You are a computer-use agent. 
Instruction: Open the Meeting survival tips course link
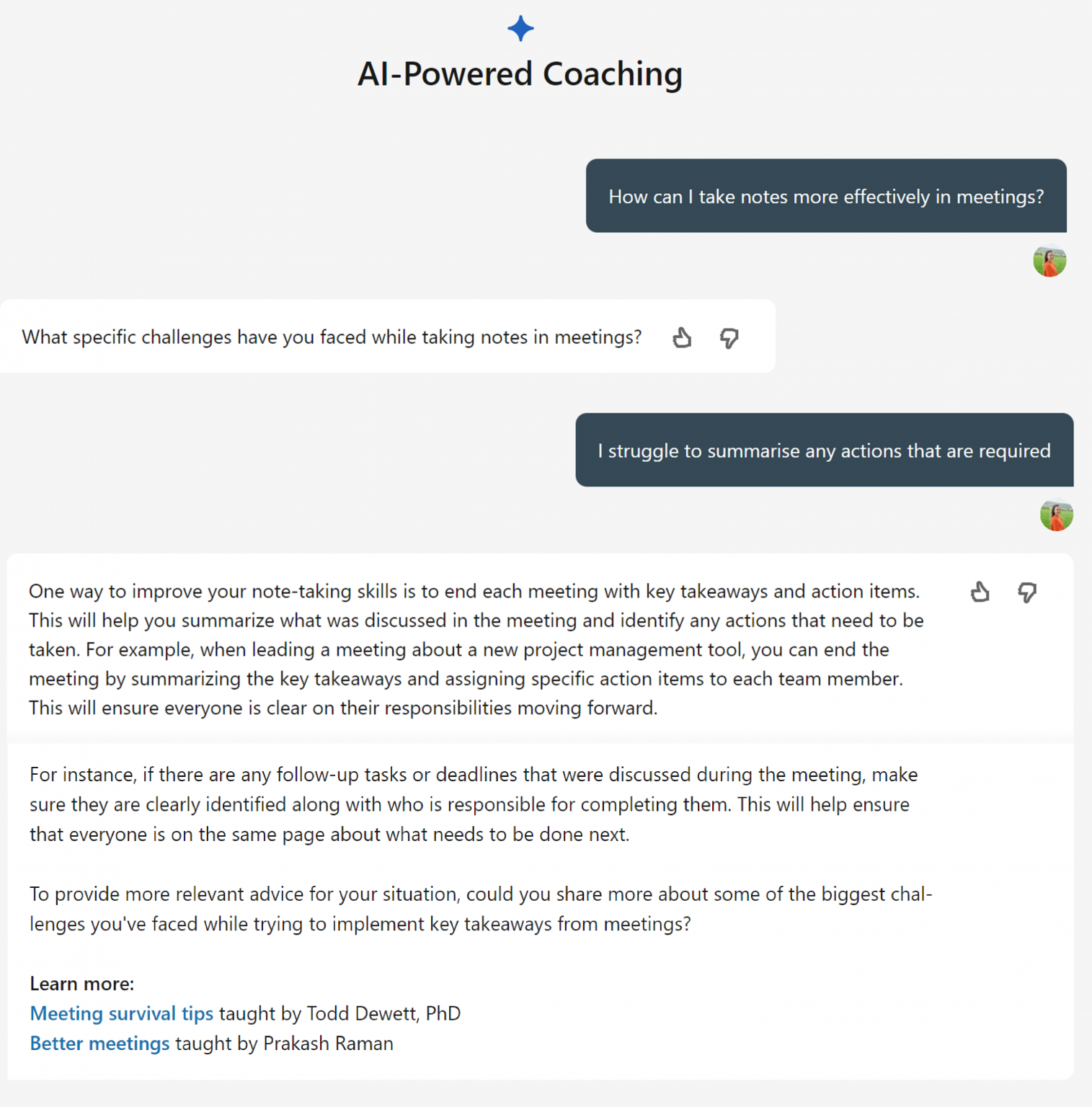coord(121,1013)
